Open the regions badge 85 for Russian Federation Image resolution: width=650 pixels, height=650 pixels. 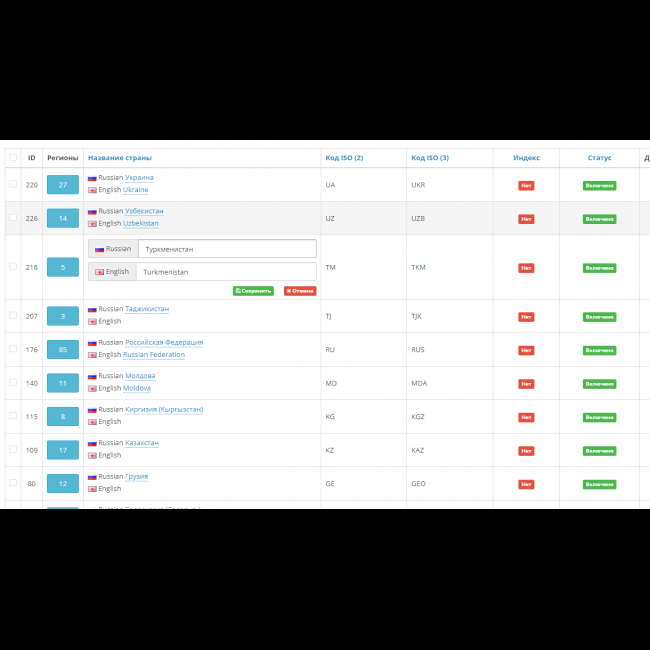(62, 349)
